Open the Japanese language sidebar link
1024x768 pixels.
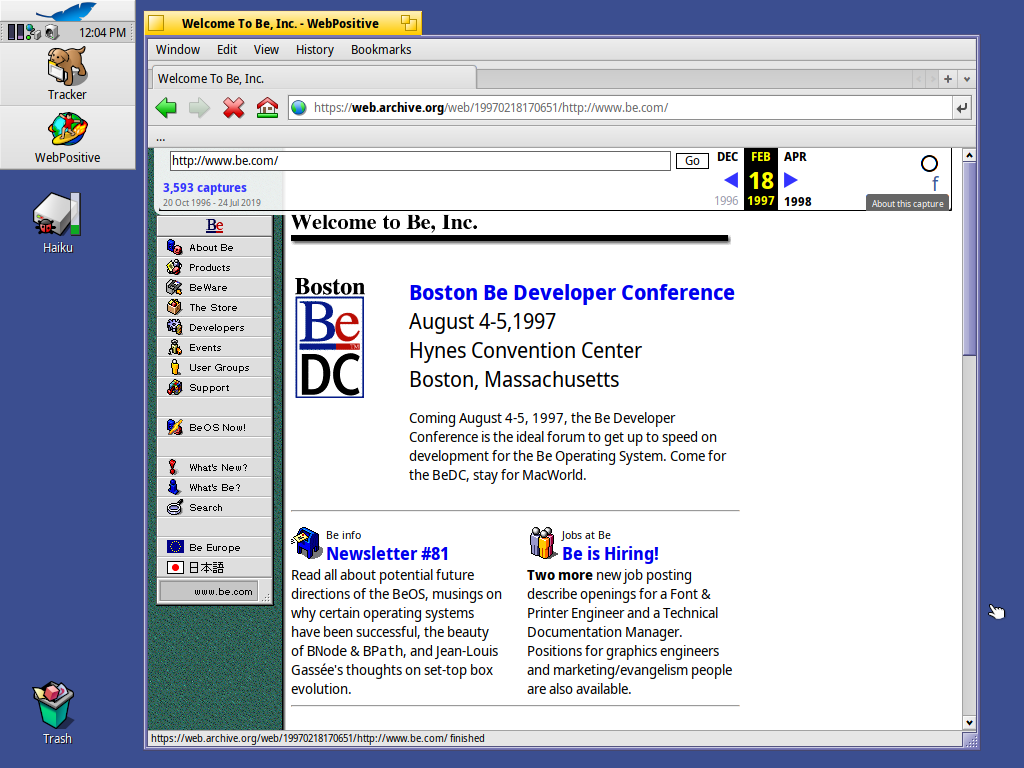pyautogui.click(x=214, y=568)
